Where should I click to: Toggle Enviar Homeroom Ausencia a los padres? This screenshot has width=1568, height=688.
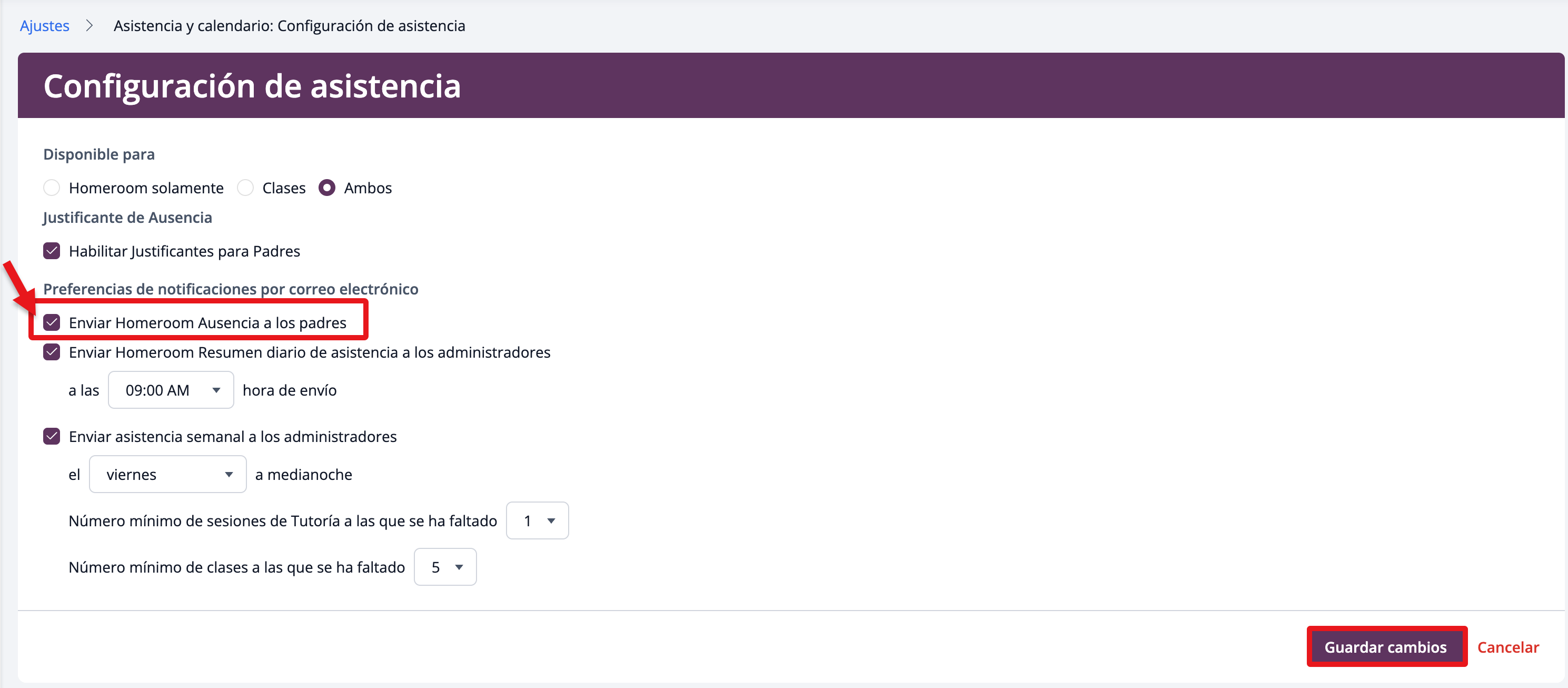pyautogui.click(x=52, y=323)
